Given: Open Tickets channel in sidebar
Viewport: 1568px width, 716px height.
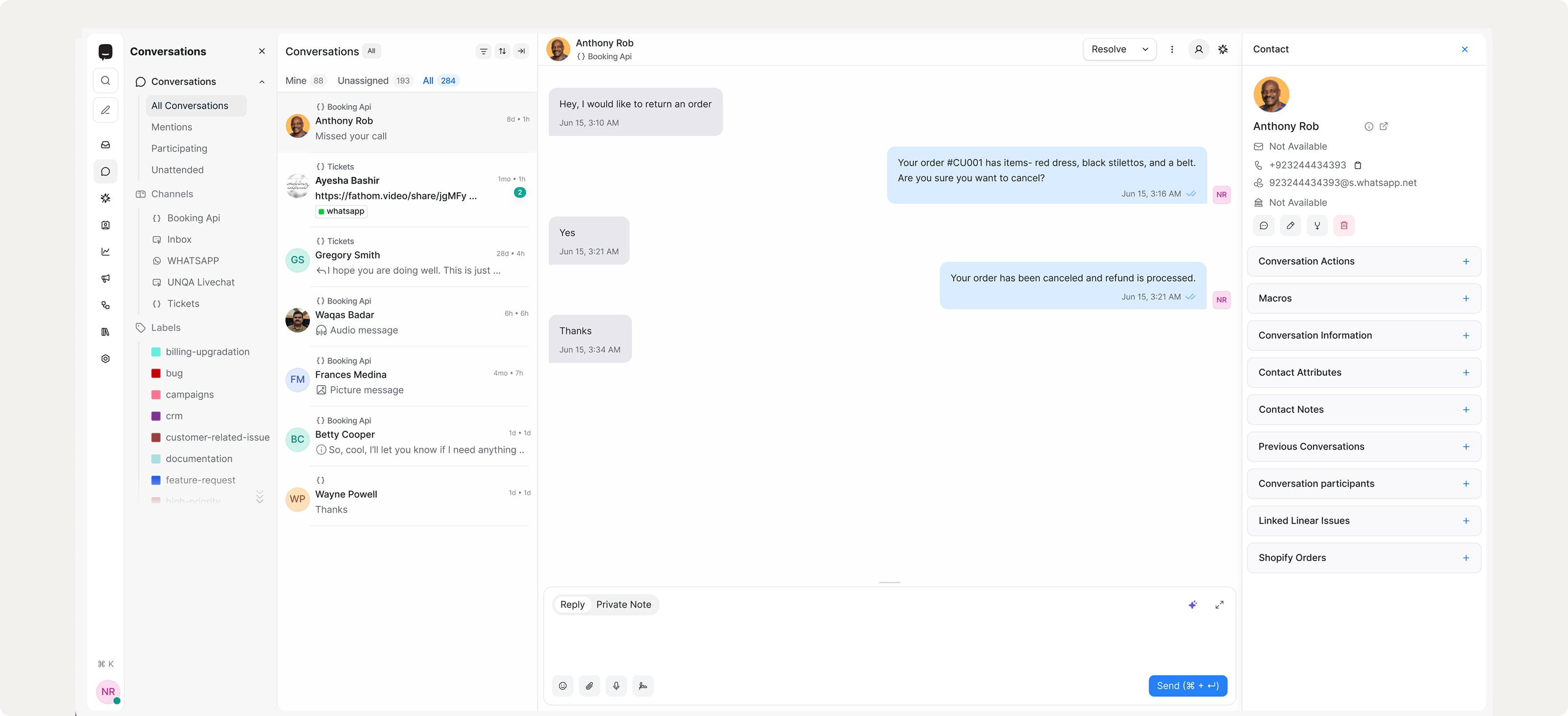Looking at the screenshot, I should (183, 304).
